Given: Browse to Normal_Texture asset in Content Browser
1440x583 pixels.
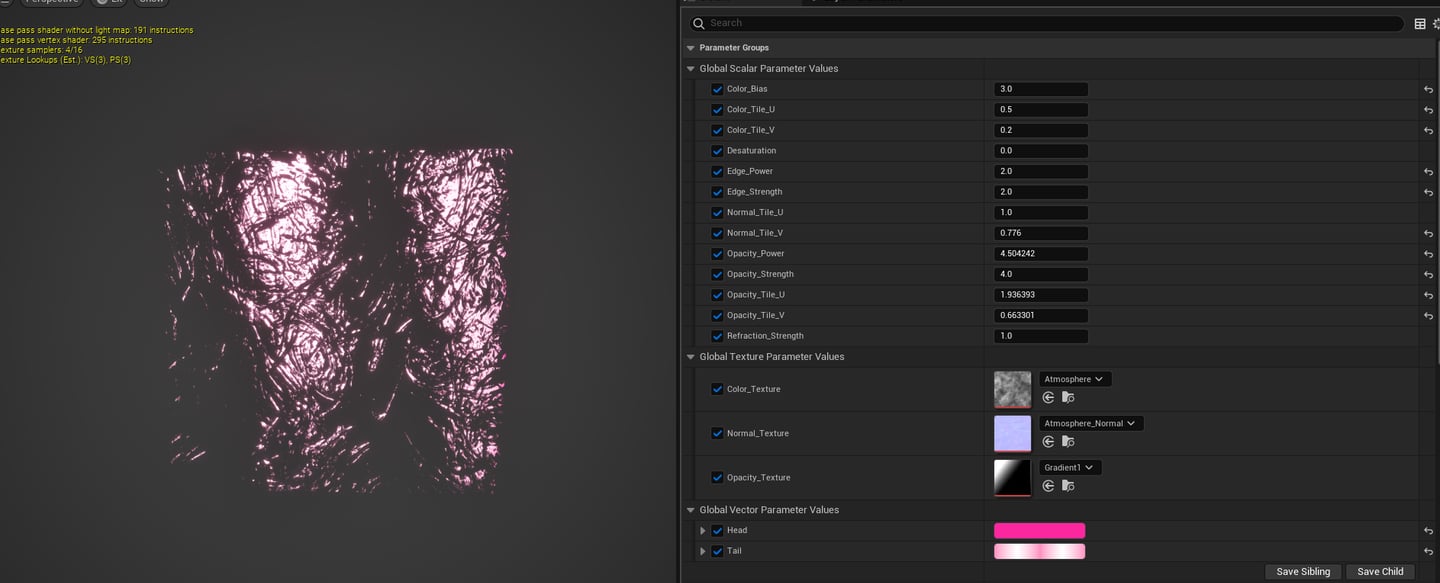Looking at the screenshot, I should (1068, 441).
